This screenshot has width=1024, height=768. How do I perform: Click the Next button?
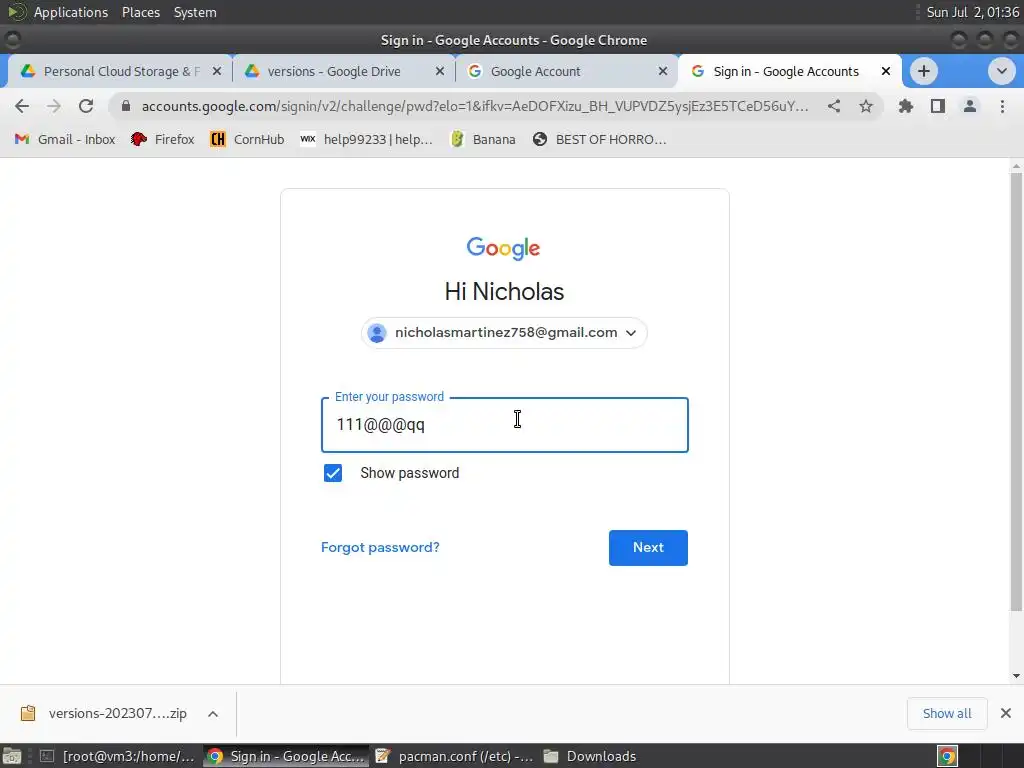648,547
